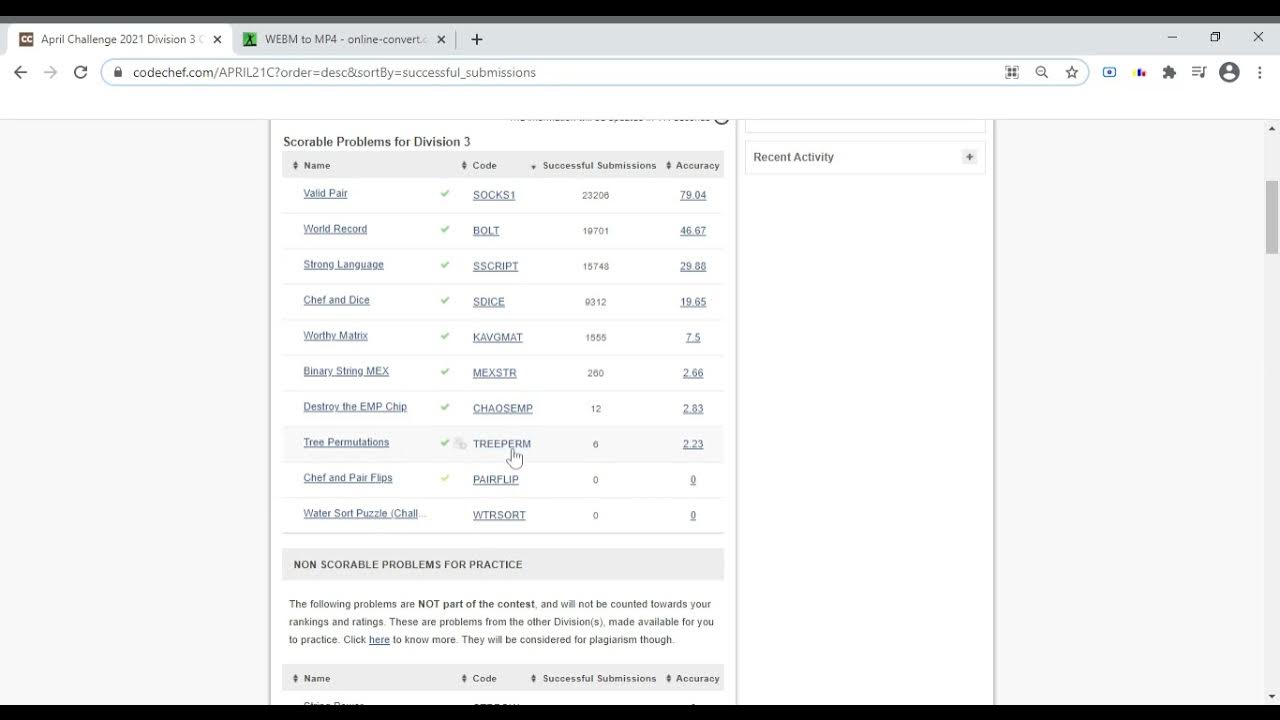Viewport: 1280px width, 720px height.
Task: Open the Valid Pair problem
Action: click(325, 193)
